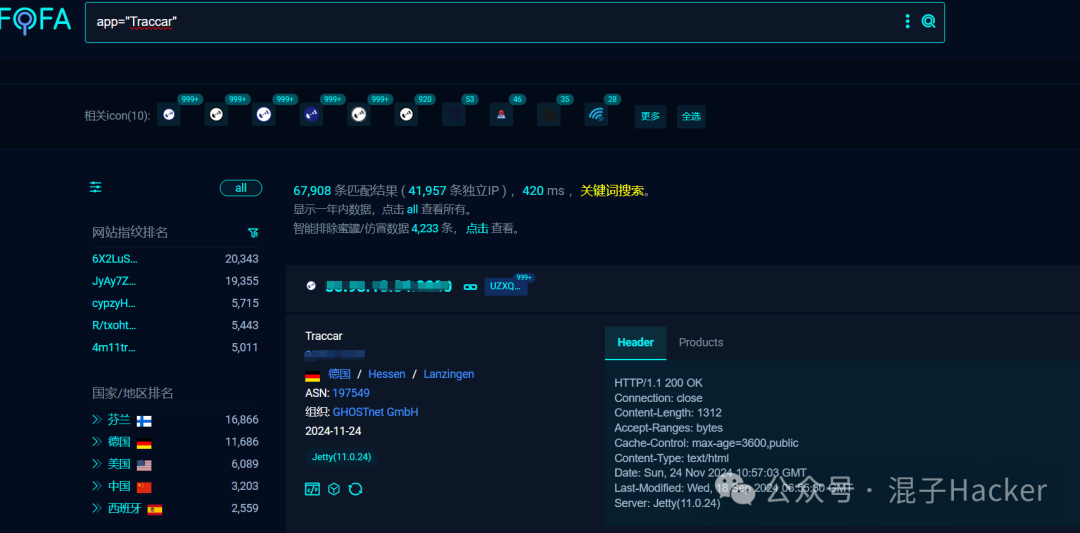This screenshot has height=533, width=1080.
Task: Expand the 芬兰 country row chevron
Action: (x=96, y=420)
